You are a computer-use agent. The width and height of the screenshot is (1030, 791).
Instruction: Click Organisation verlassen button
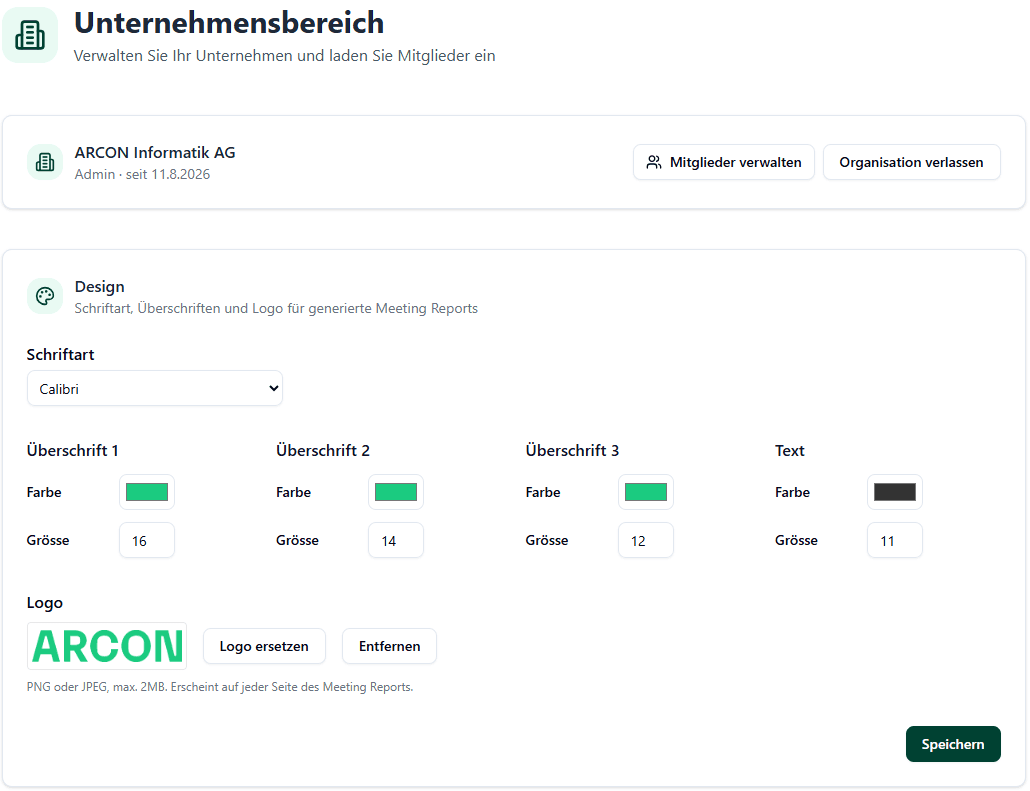pyautogui.click(x=911, y=162)
